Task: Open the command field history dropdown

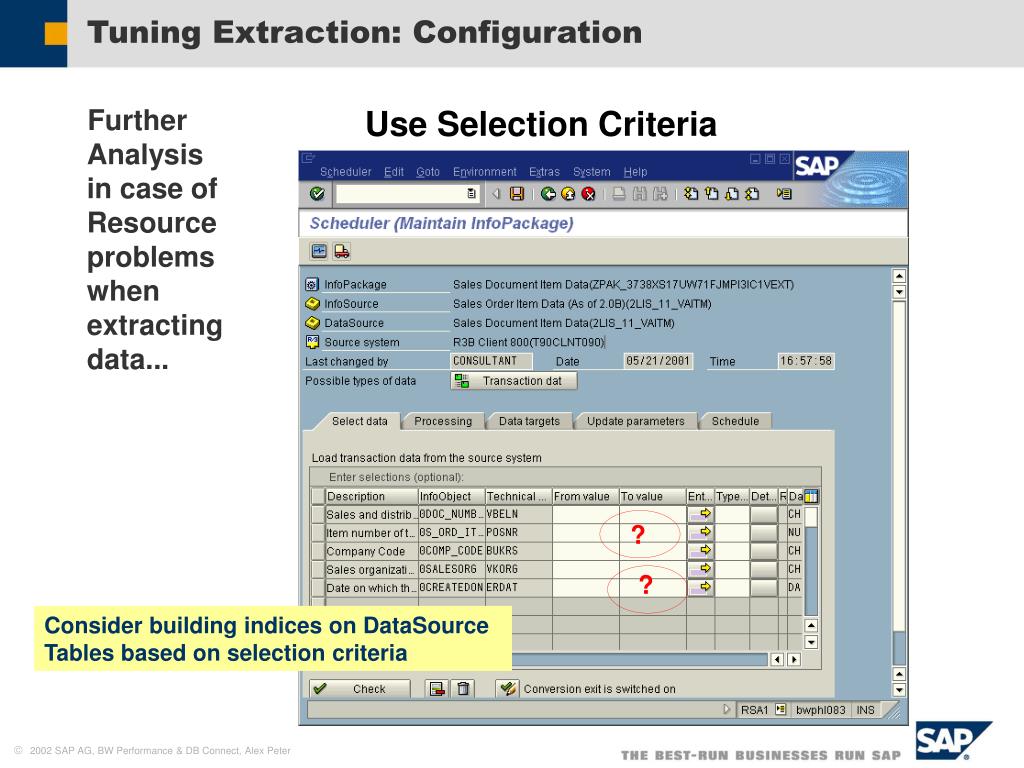Action: (x=472, y=194)
